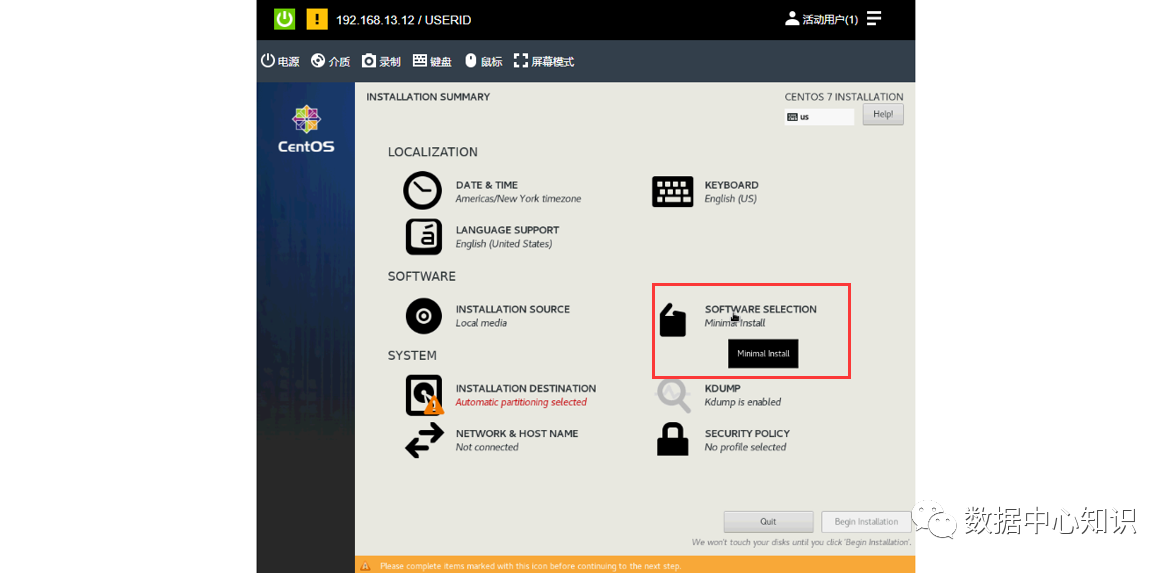Click the 192.168.13.12 / USERID title
The height and width of the screenshot is (573, 1176).
(404, 20)
